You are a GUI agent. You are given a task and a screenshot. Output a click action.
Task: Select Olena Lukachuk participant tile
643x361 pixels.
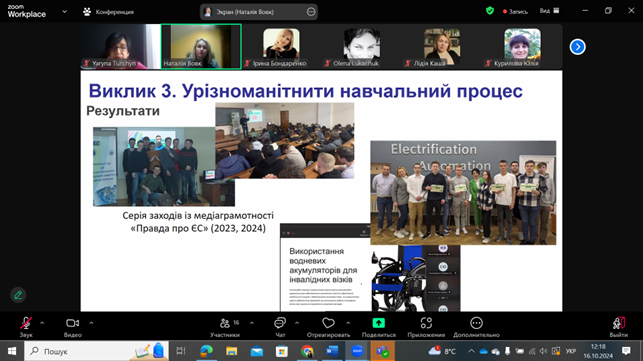[x=361, y=46]
